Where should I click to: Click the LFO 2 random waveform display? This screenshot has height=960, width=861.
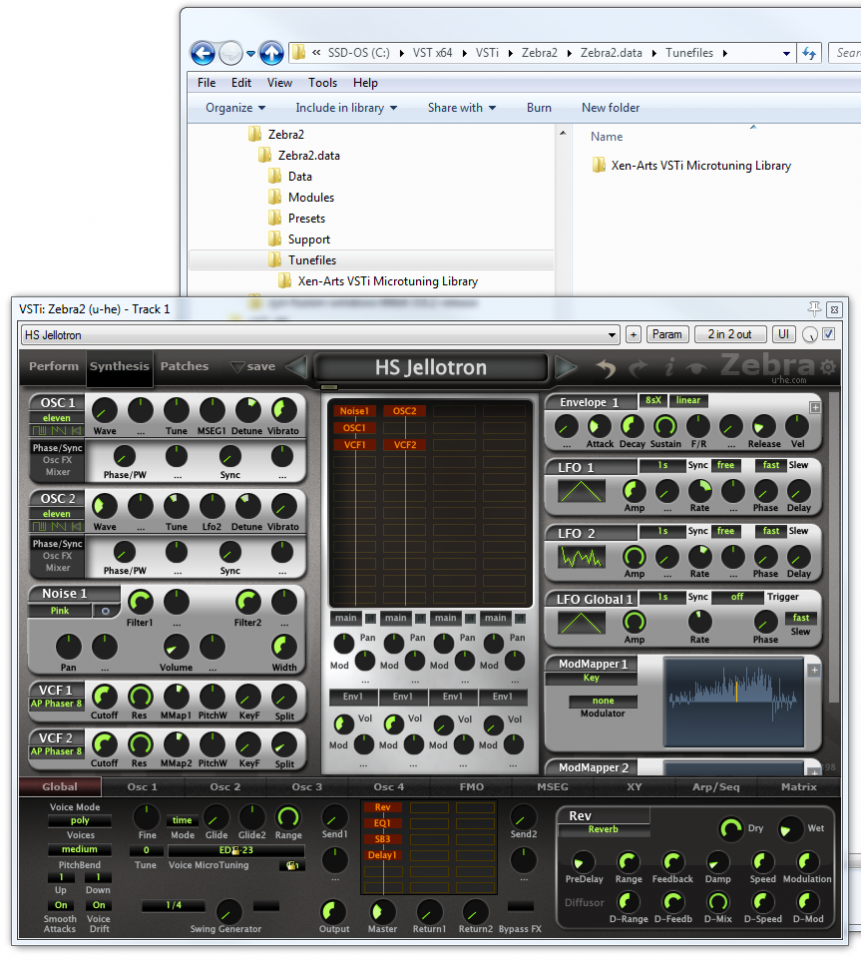coord(582,556)
